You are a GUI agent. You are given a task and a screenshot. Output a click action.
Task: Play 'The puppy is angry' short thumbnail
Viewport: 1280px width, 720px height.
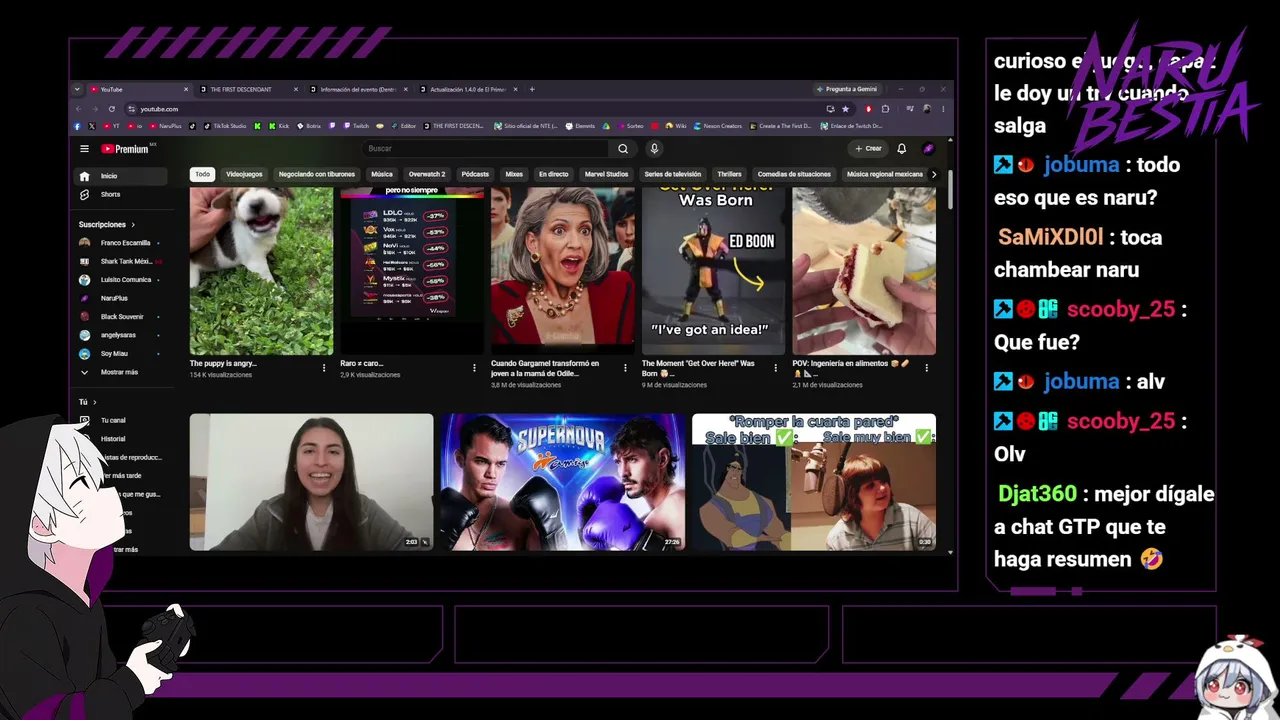(x=261, y=271)
